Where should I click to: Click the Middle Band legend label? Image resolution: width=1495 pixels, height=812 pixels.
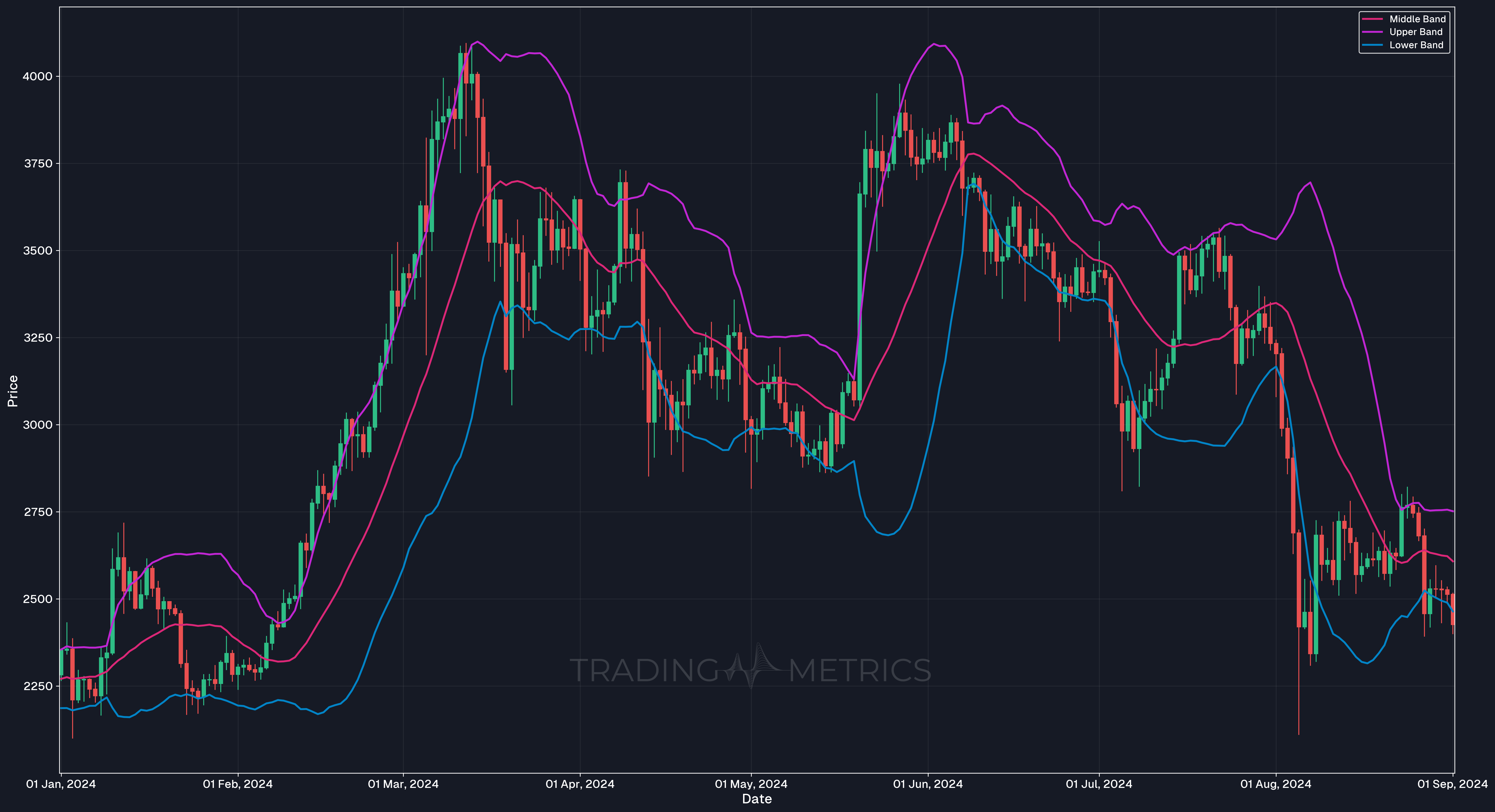pyautogui.click(x=1417, y=19)
